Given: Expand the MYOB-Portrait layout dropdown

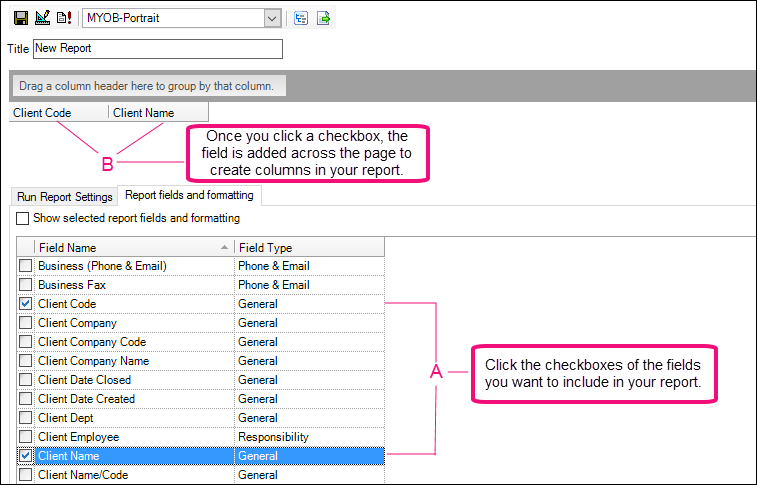Looking at the screenshot, I should click(x=271, y=18).
